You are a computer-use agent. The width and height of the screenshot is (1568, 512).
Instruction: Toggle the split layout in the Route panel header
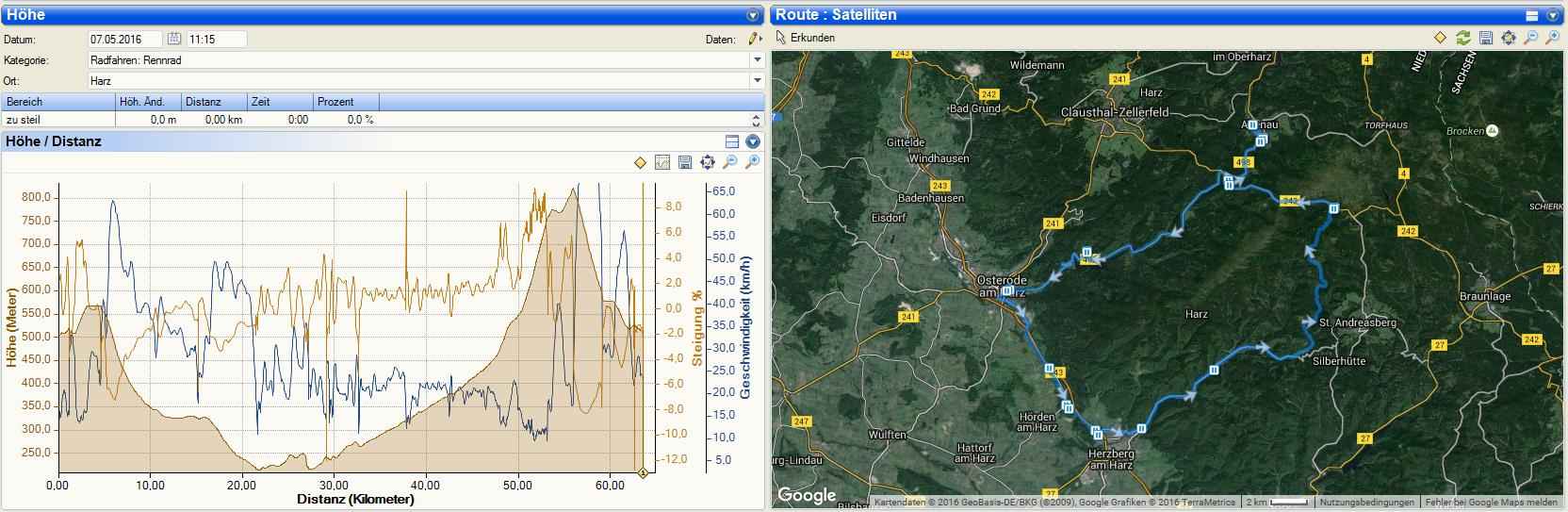(x=1532, y=15)
